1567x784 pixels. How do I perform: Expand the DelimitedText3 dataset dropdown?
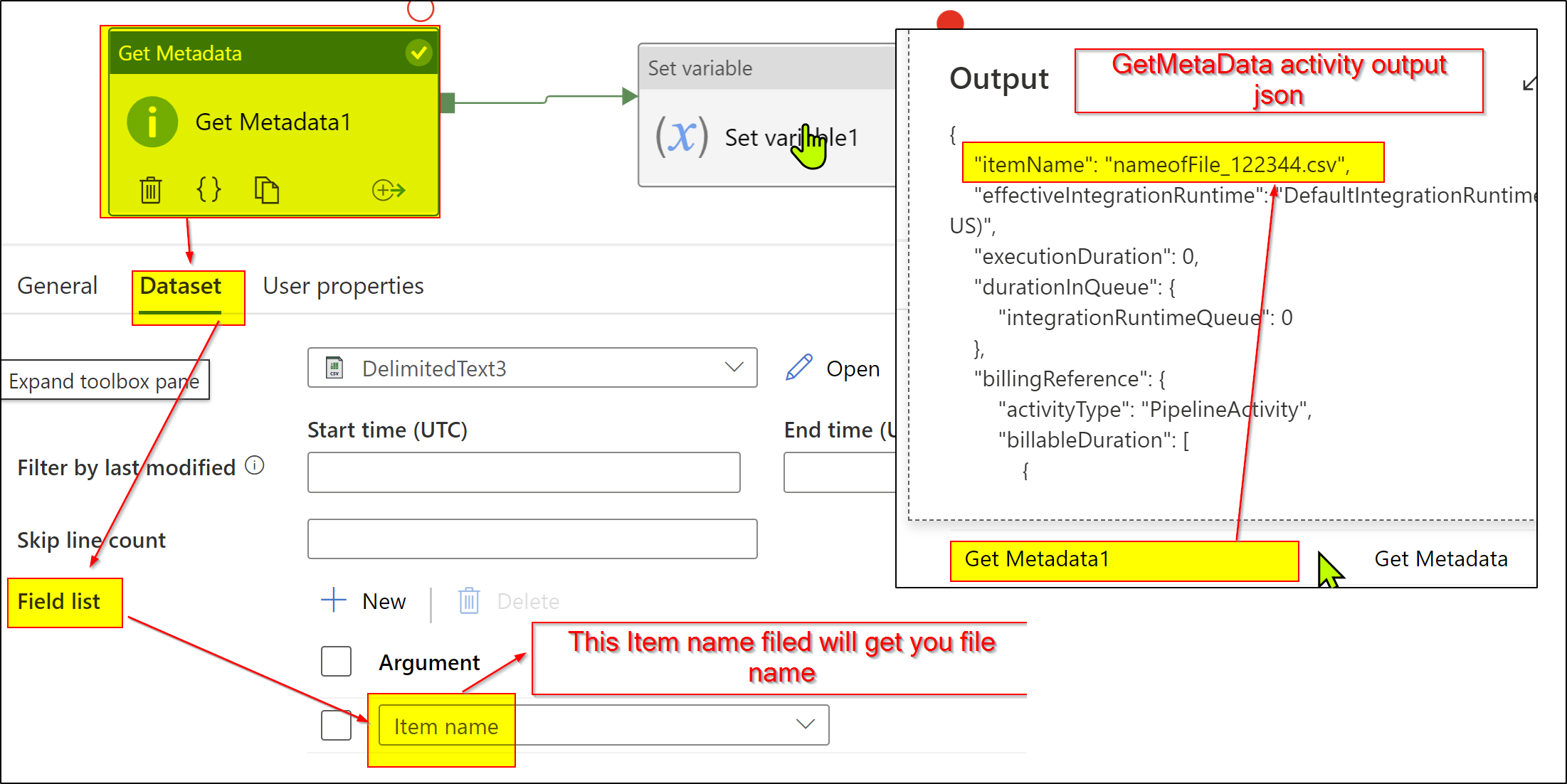coord(734,367)
